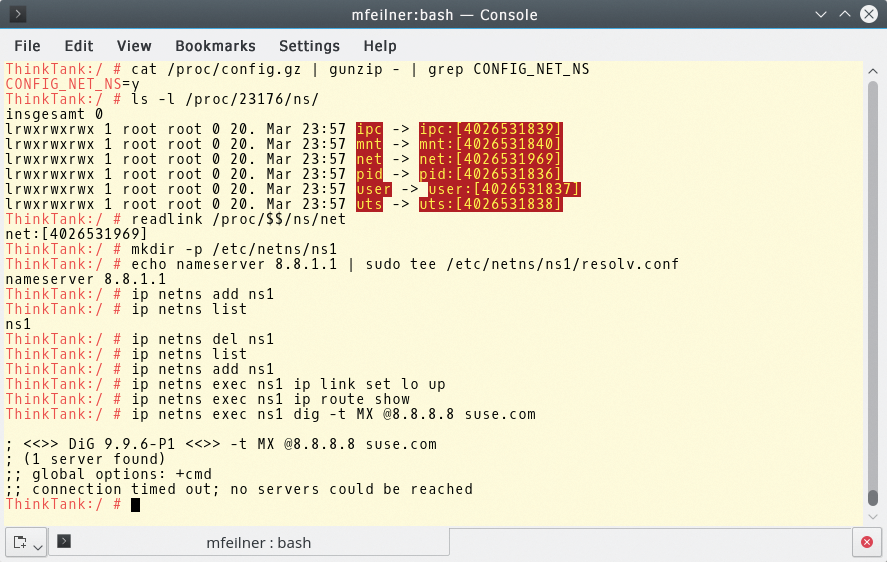This screenshot has width=887, height=562.
Task: Click the 'insgesamt 0' output line
Action: (54, 114)
